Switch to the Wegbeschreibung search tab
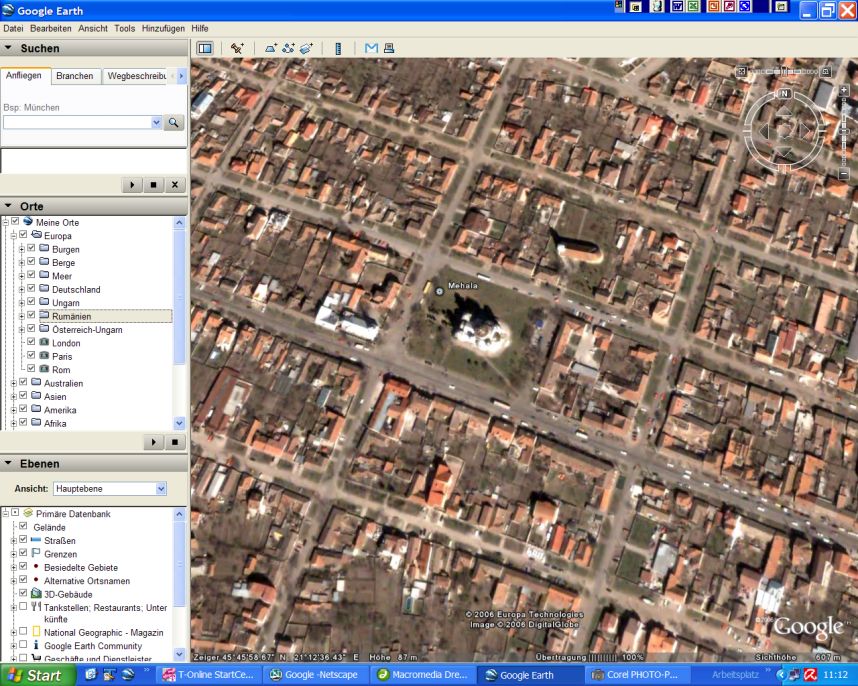 (137, 76)
